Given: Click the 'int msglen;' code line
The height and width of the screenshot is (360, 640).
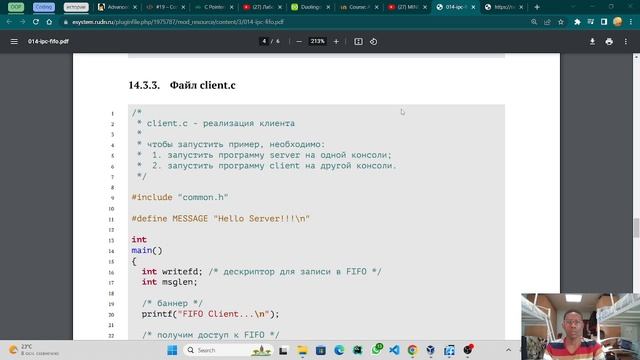Looking at the screenshot, I should click(169, 282).
